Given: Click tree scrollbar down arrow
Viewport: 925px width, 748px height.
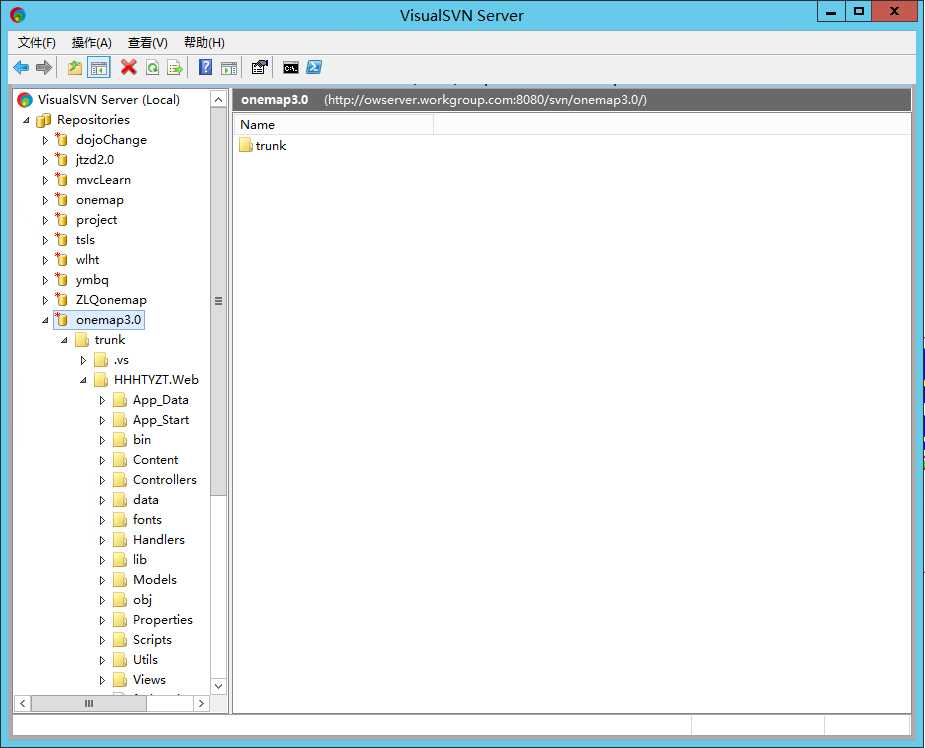Looking at the screenshot, I should [218, 686].
